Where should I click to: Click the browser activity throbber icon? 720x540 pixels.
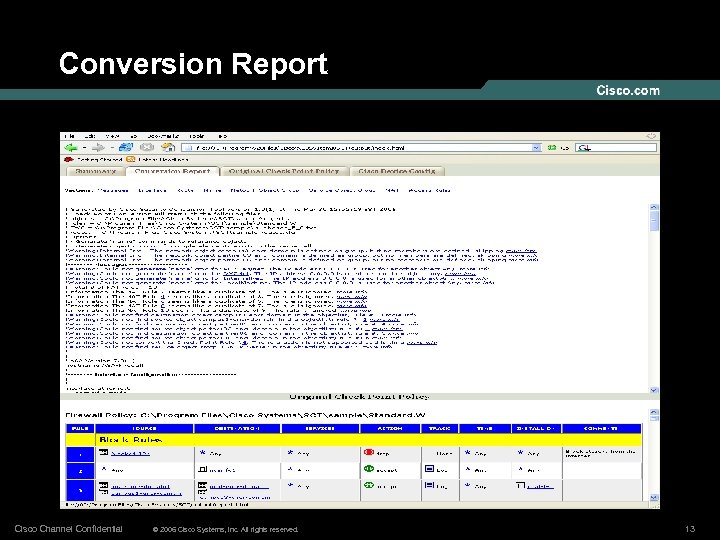pyautogui.click(x=651, y=136)
